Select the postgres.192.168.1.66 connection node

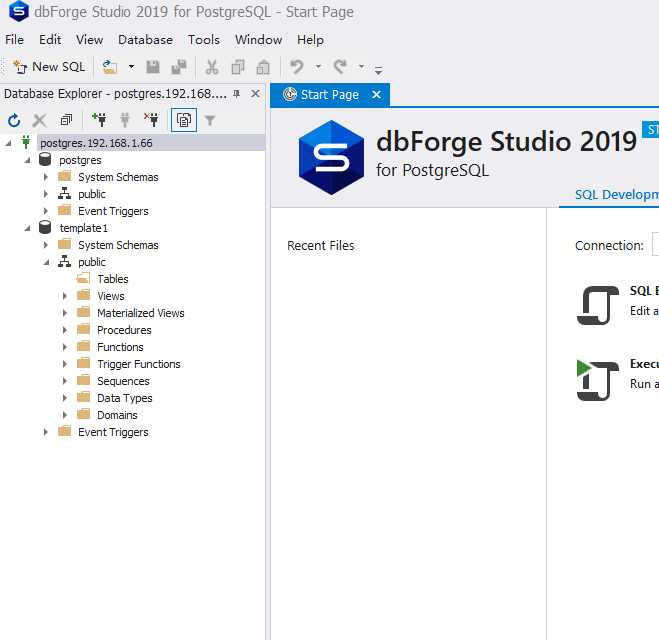click(x=96, y=143)
